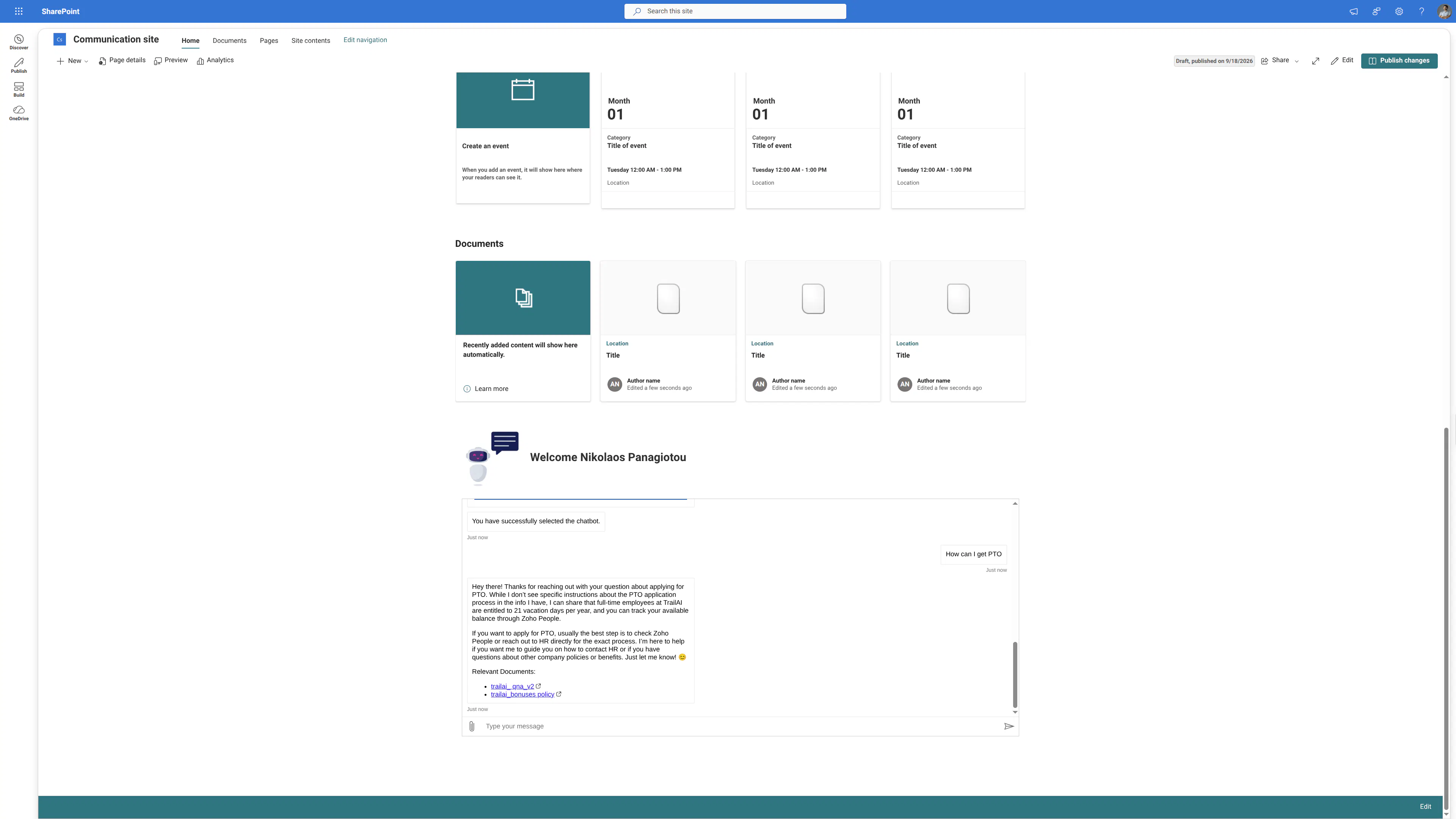The height and width of the screenshot is (819, 1456).
Task: Click the attachment paperclip in the chat
Action: coord(472,726)
